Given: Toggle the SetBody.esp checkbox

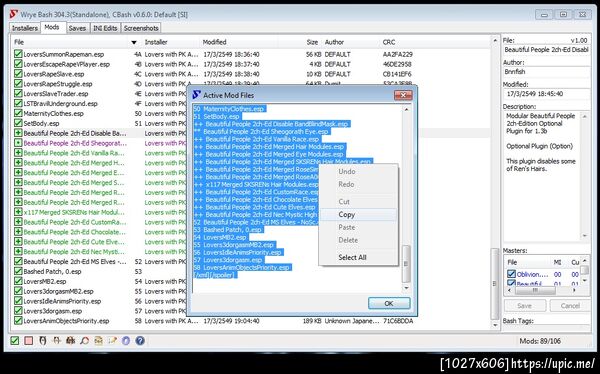Looking at the screenshot, I should [x=18, y=123].
